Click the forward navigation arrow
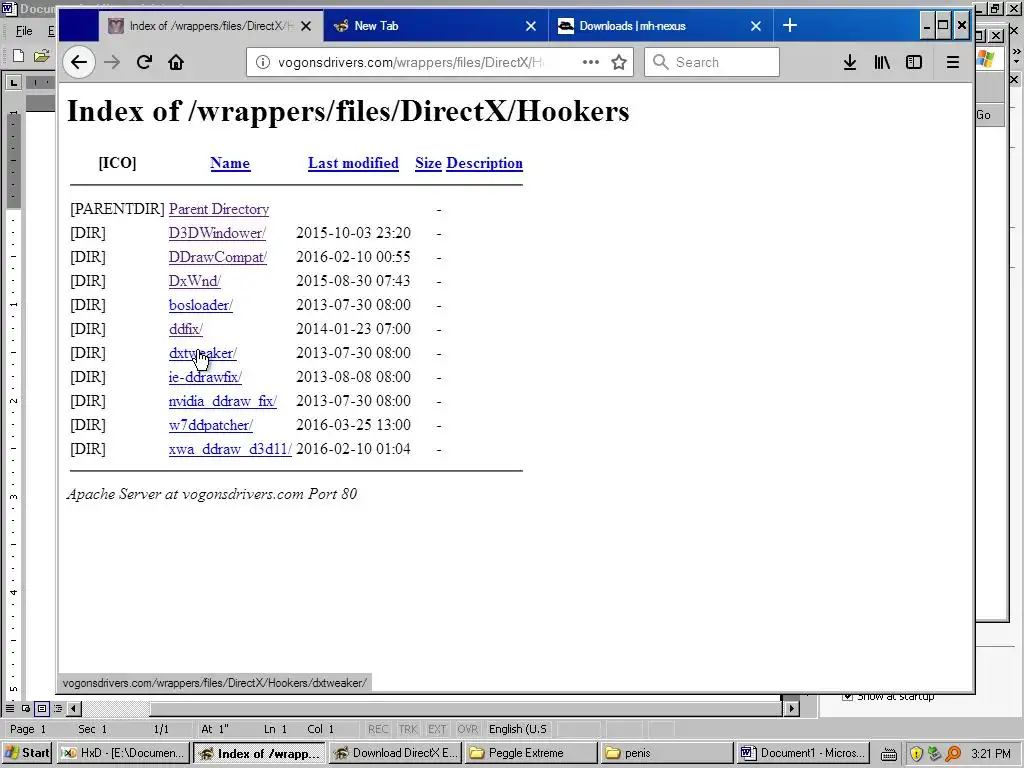 click(x=112, y=63)
